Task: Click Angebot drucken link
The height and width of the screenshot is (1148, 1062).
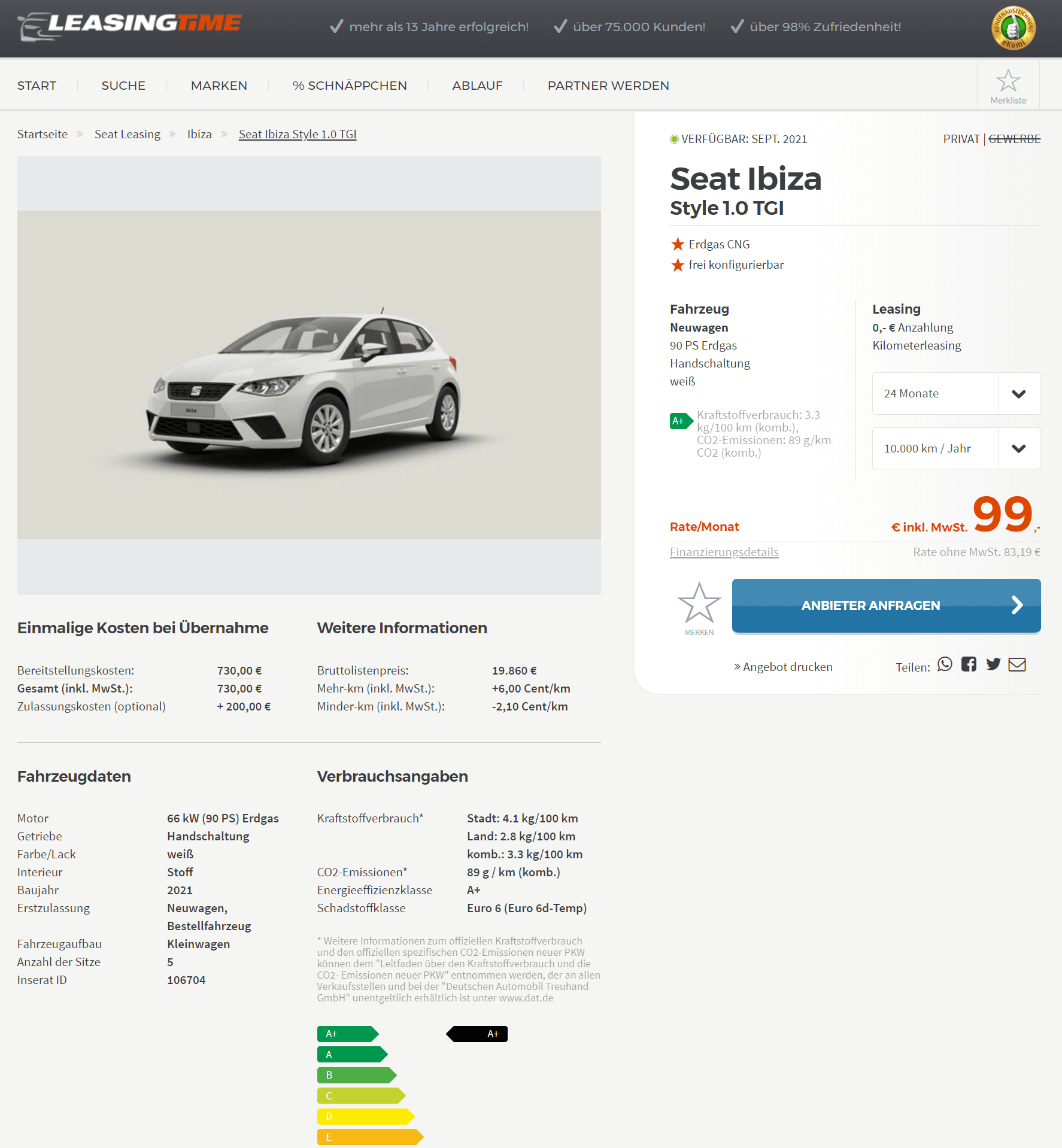Action: tap(783, 667)
